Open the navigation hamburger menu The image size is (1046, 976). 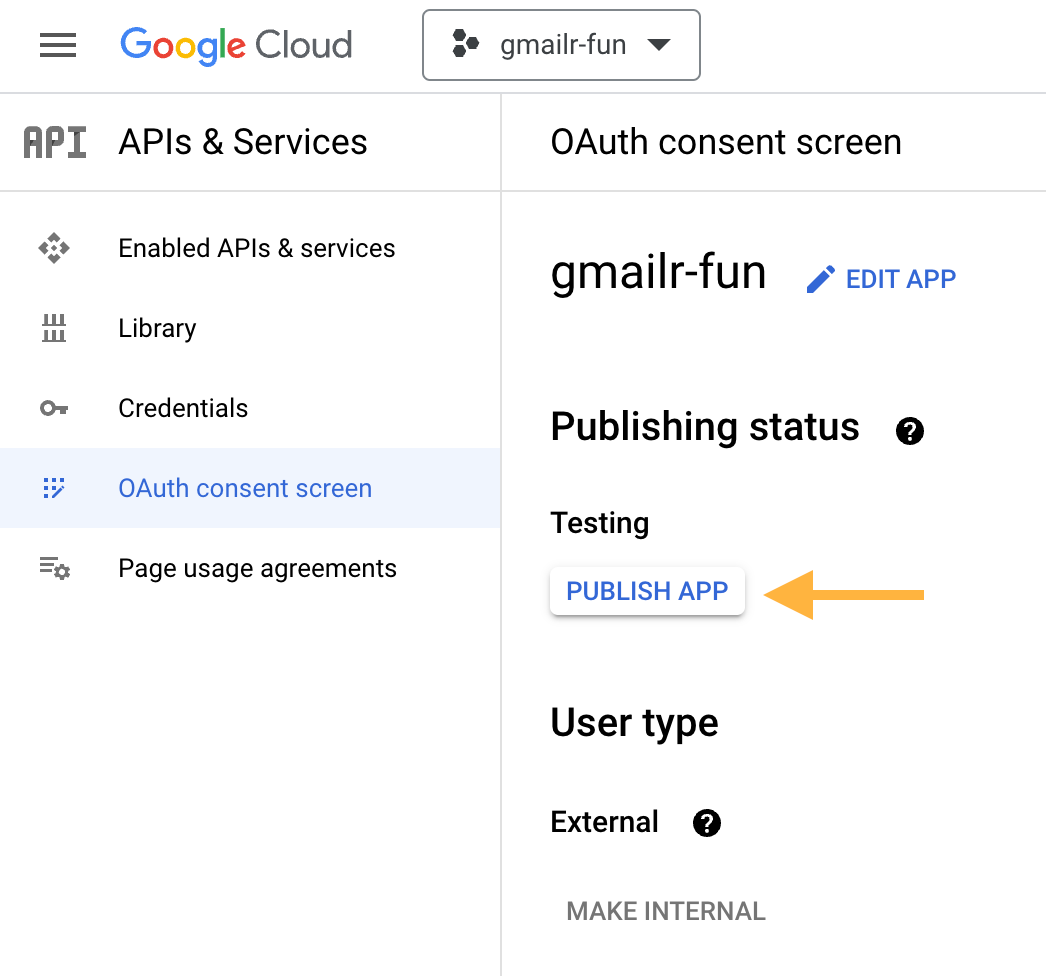pyautogui.click(x=57, y=45)
